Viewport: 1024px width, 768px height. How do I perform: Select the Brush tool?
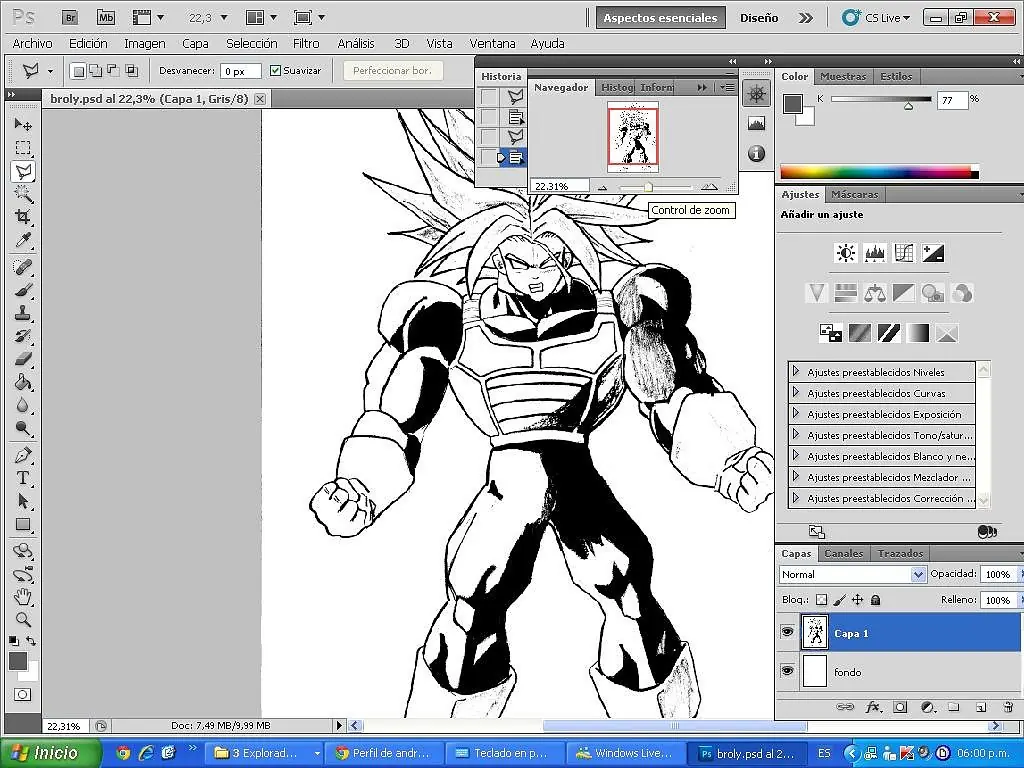[23, 290]
